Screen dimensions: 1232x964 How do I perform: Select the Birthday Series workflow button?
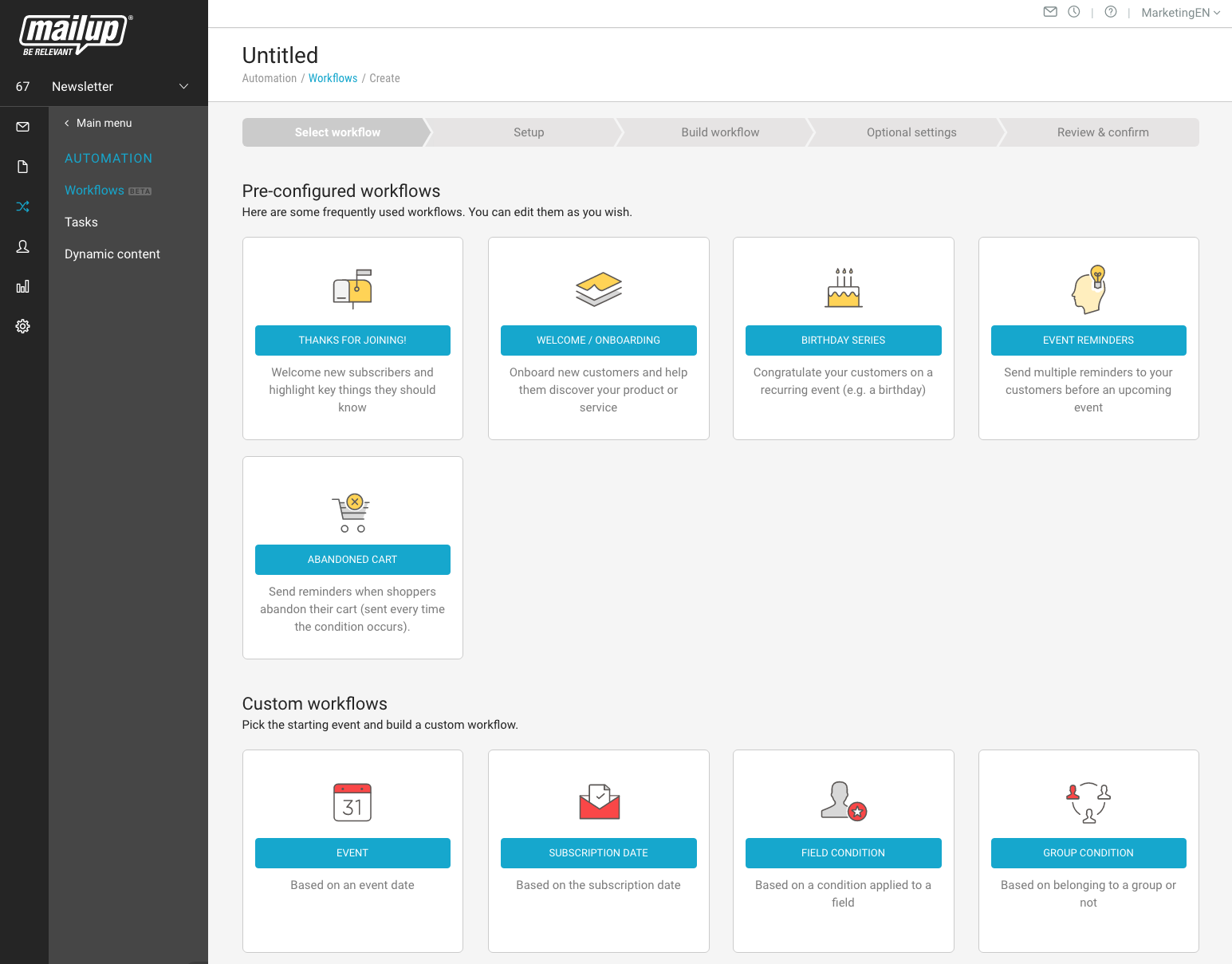[843, 340]
